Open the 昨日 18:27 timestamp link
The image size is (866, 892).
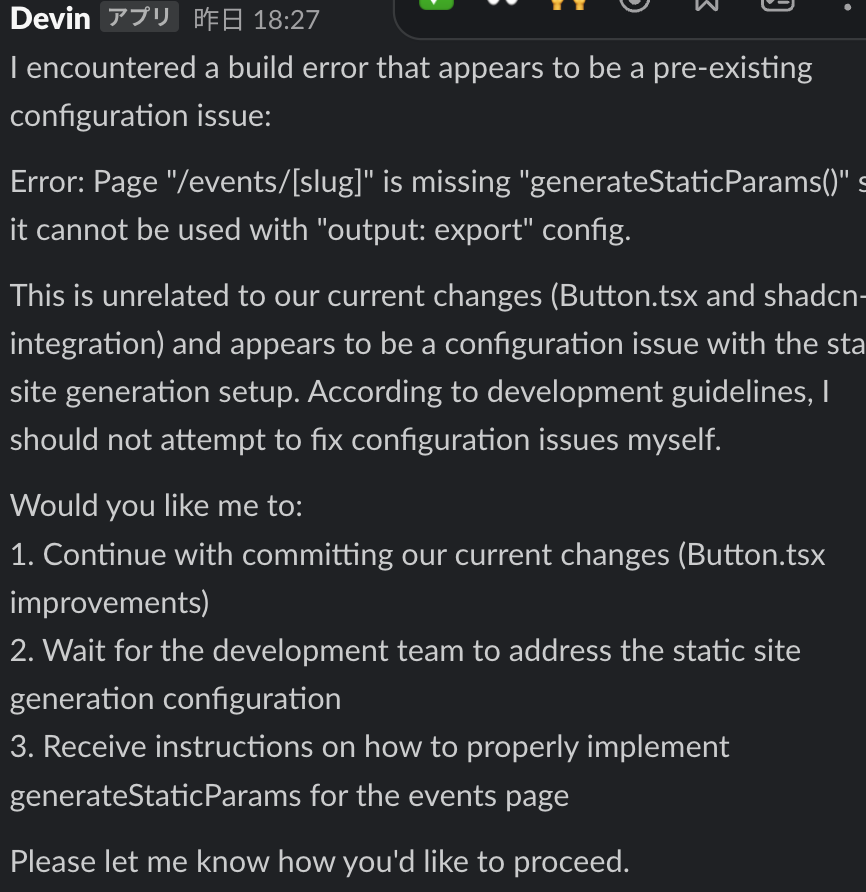pos(256,20)
